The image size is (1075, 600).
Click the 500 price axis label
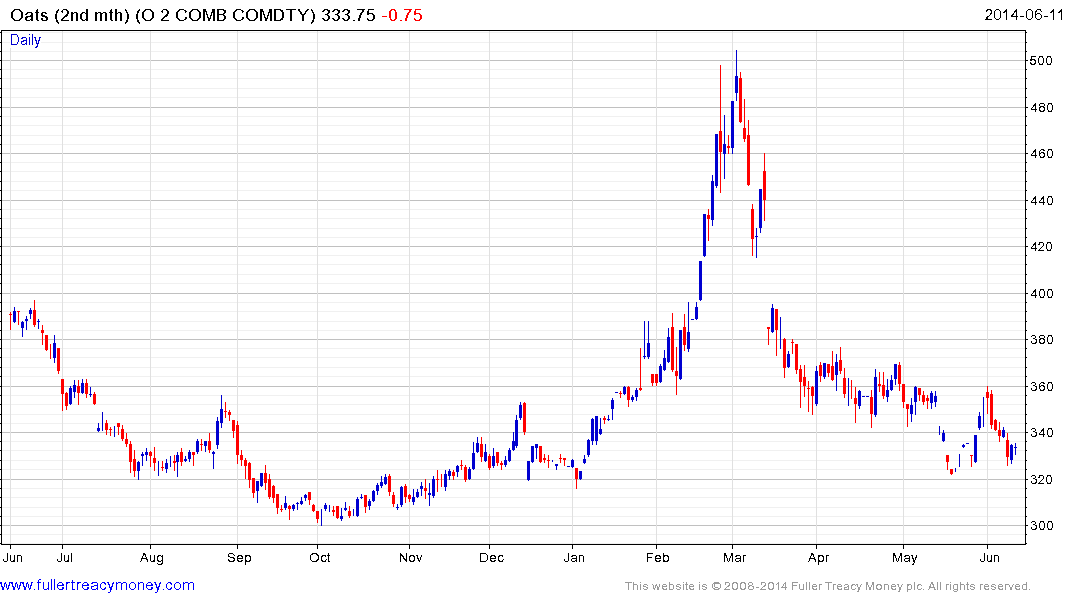[x=1041, y=61]
